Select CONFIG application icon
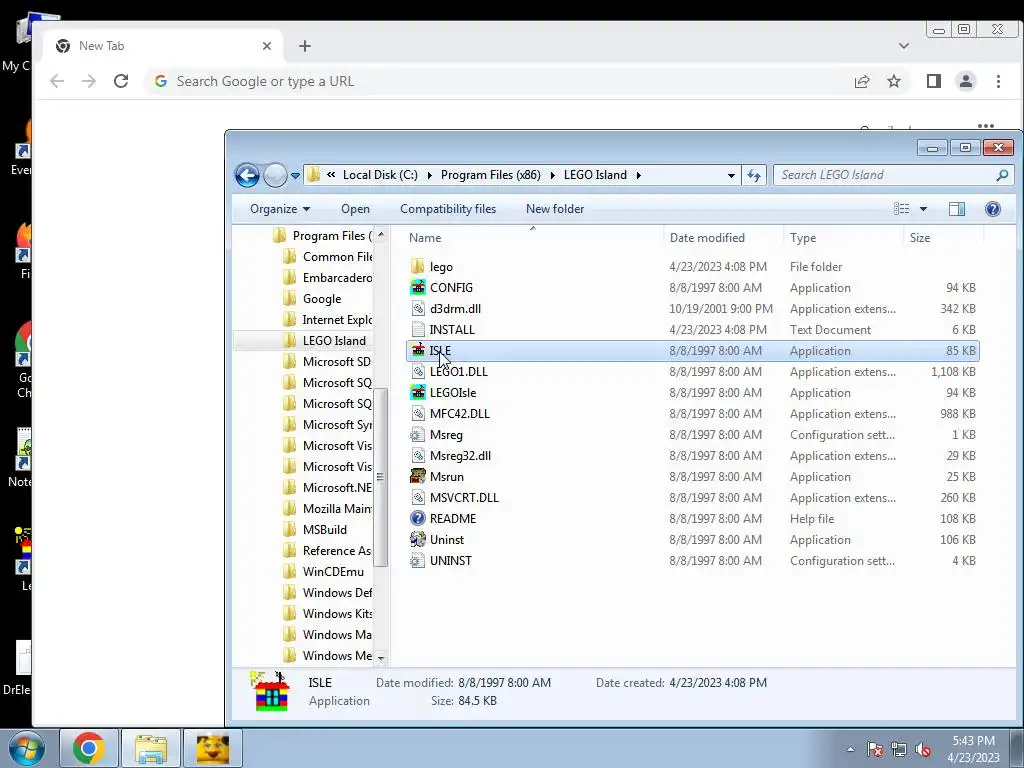The height and width of the screenshot is (768, 1024). 418,287
